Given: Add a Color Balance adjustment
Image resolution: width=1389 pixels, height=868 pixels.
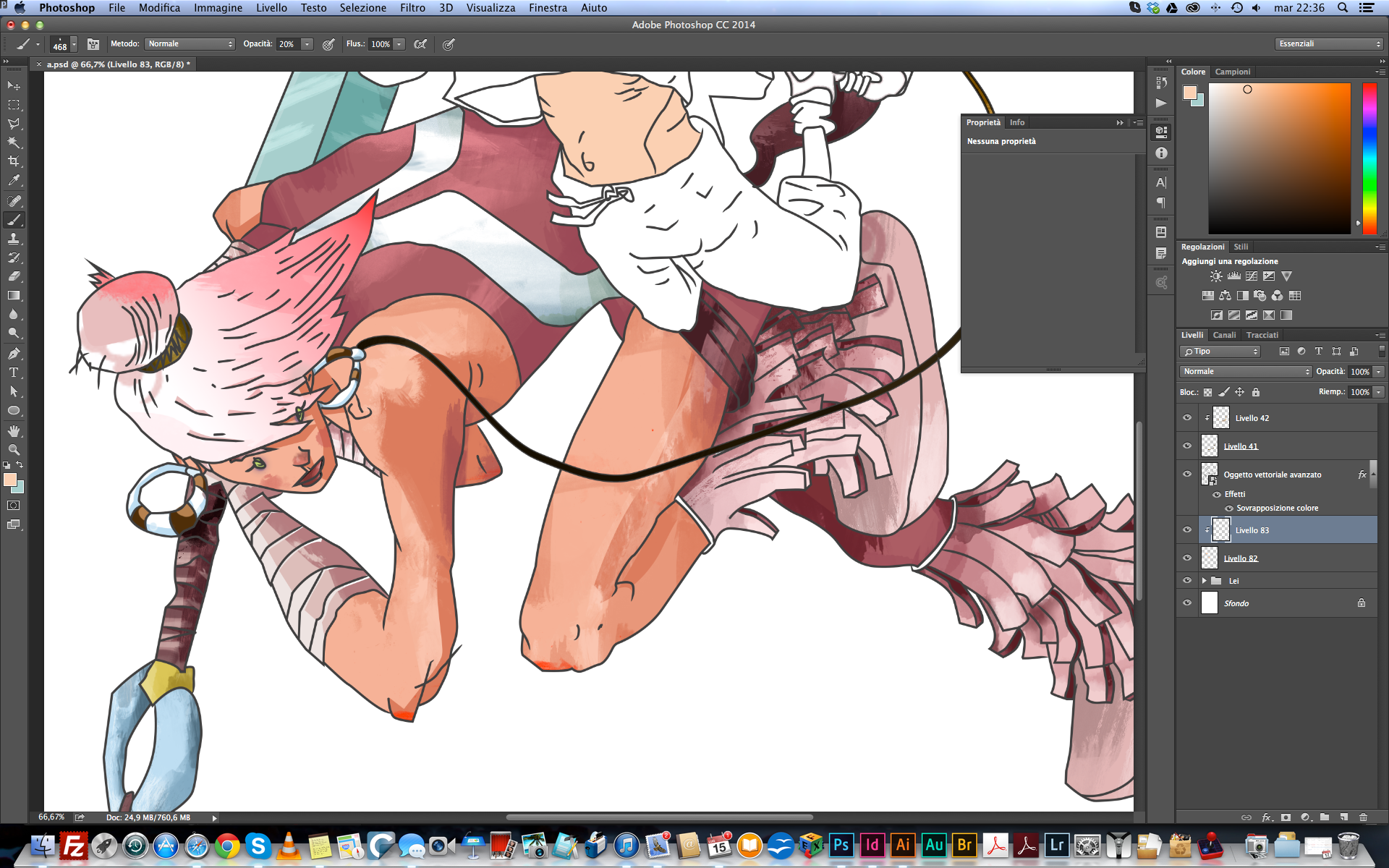Looking at the screenshot, I should tap(1225, 296).
